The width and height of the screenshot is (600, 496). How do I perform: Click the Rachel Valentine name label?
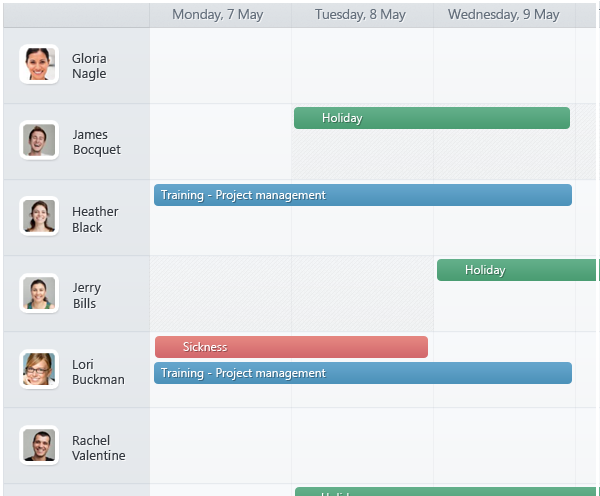coord(98,448)
